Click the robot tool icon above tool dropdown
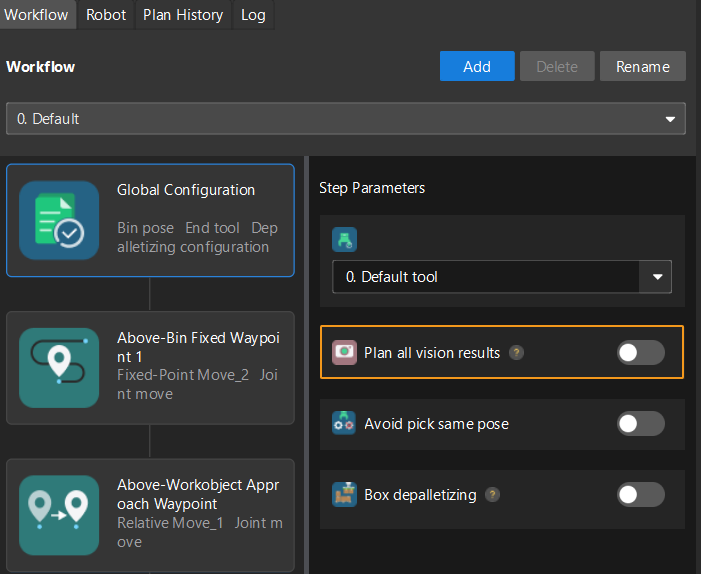 344,240
